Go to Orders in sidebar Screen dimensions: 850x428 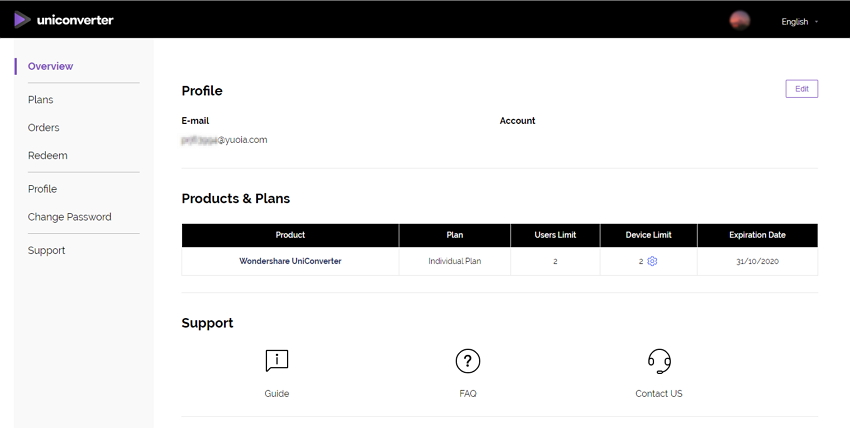coord(43,128)
